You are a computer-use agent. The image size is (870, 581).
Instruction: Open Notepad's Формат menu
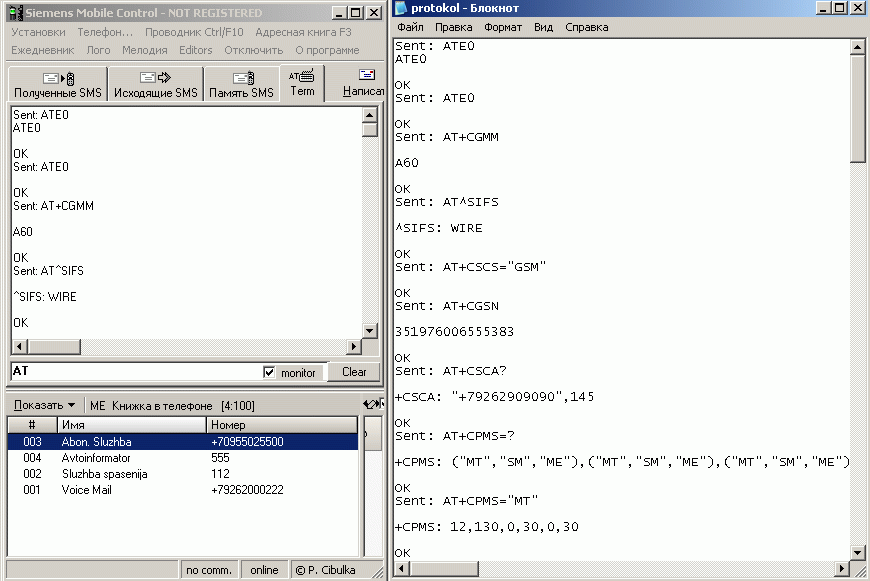503,27
